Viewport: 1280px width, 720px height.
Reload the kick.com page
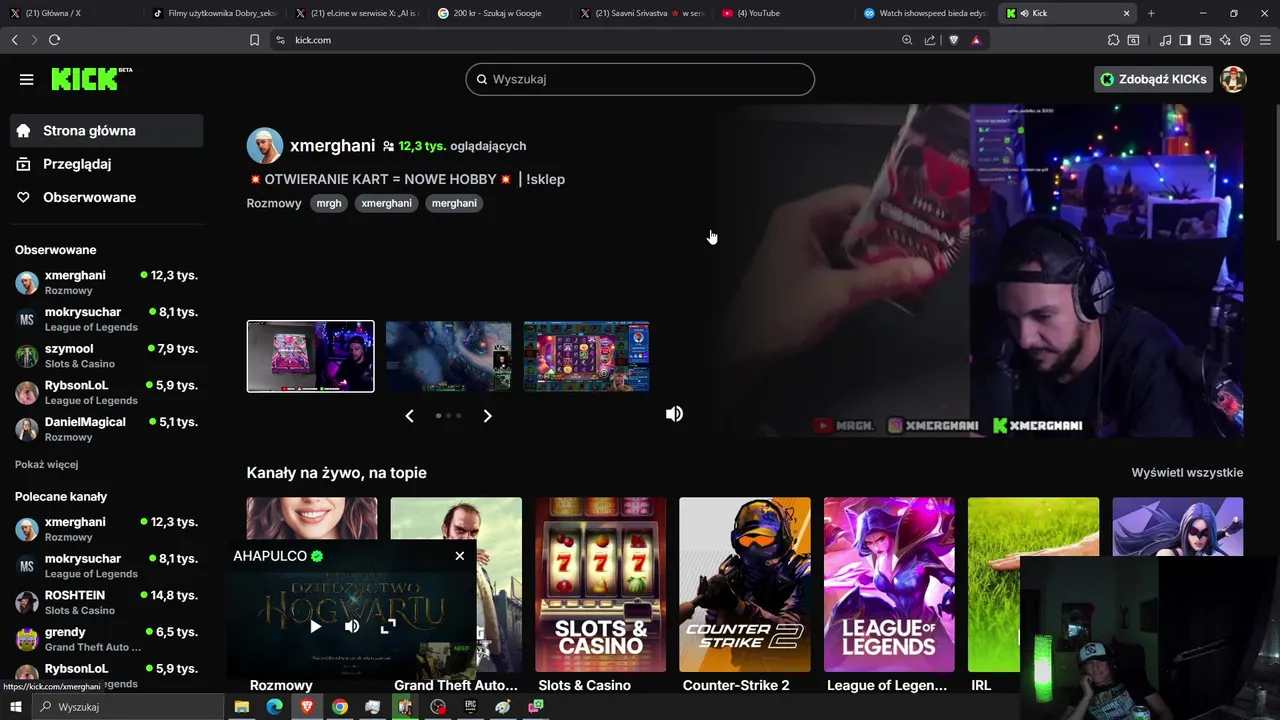tap(54, 40)
